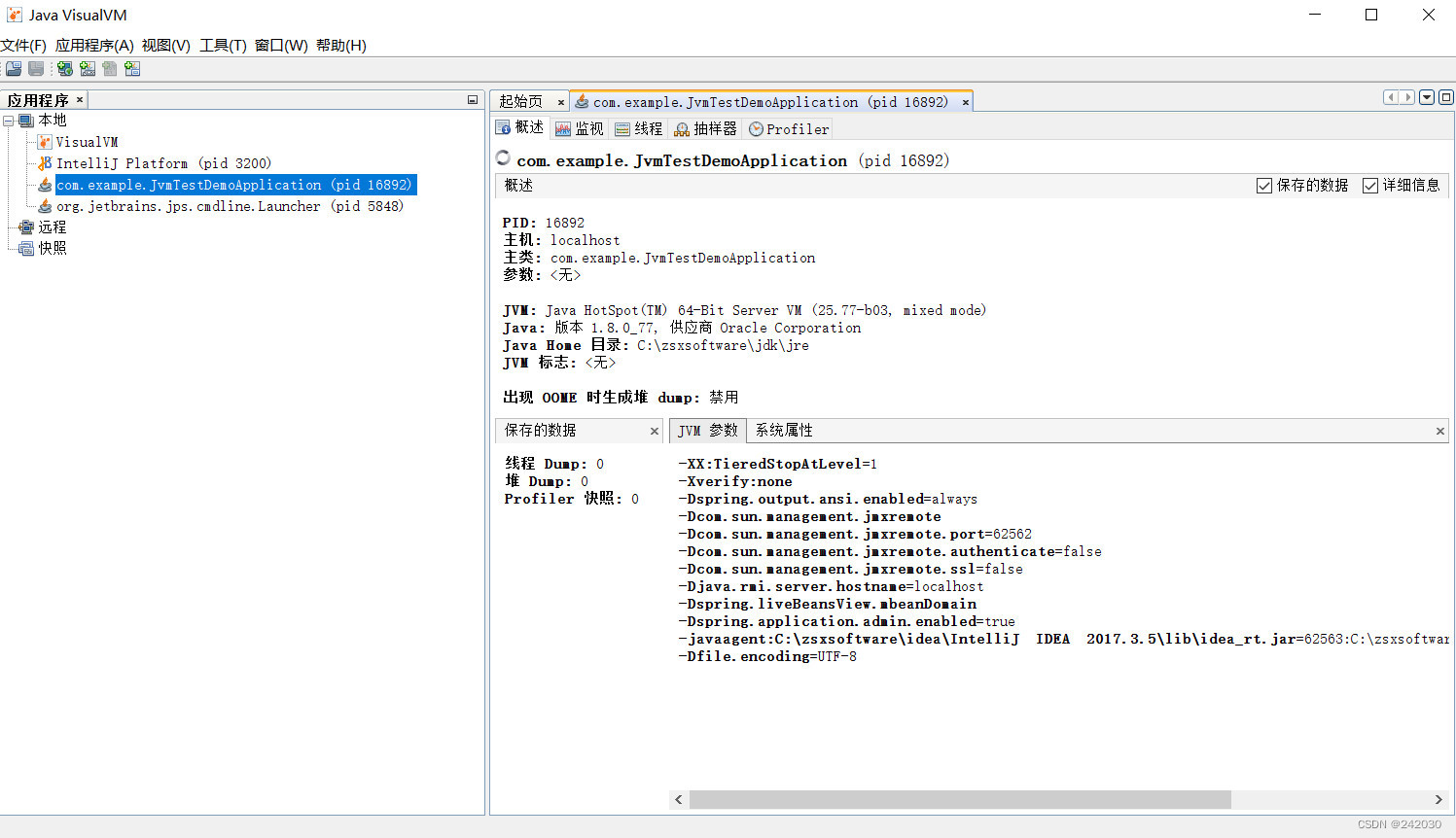Click the 保存的数据 sub-panel header label

pyautogui.click(x=540, y=431)
